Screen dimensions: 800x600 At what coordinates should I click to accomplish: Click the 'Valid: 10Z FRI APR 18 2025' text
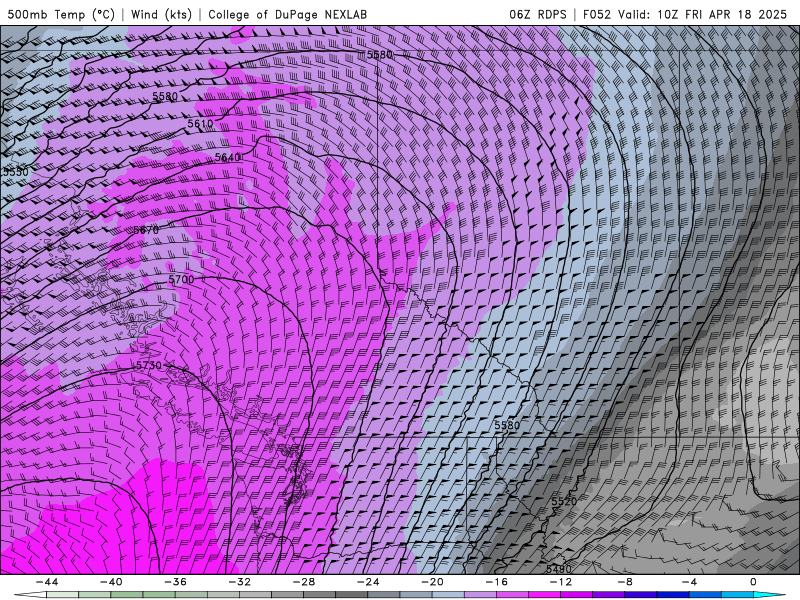pyautogui.click(x=703, y=14)
